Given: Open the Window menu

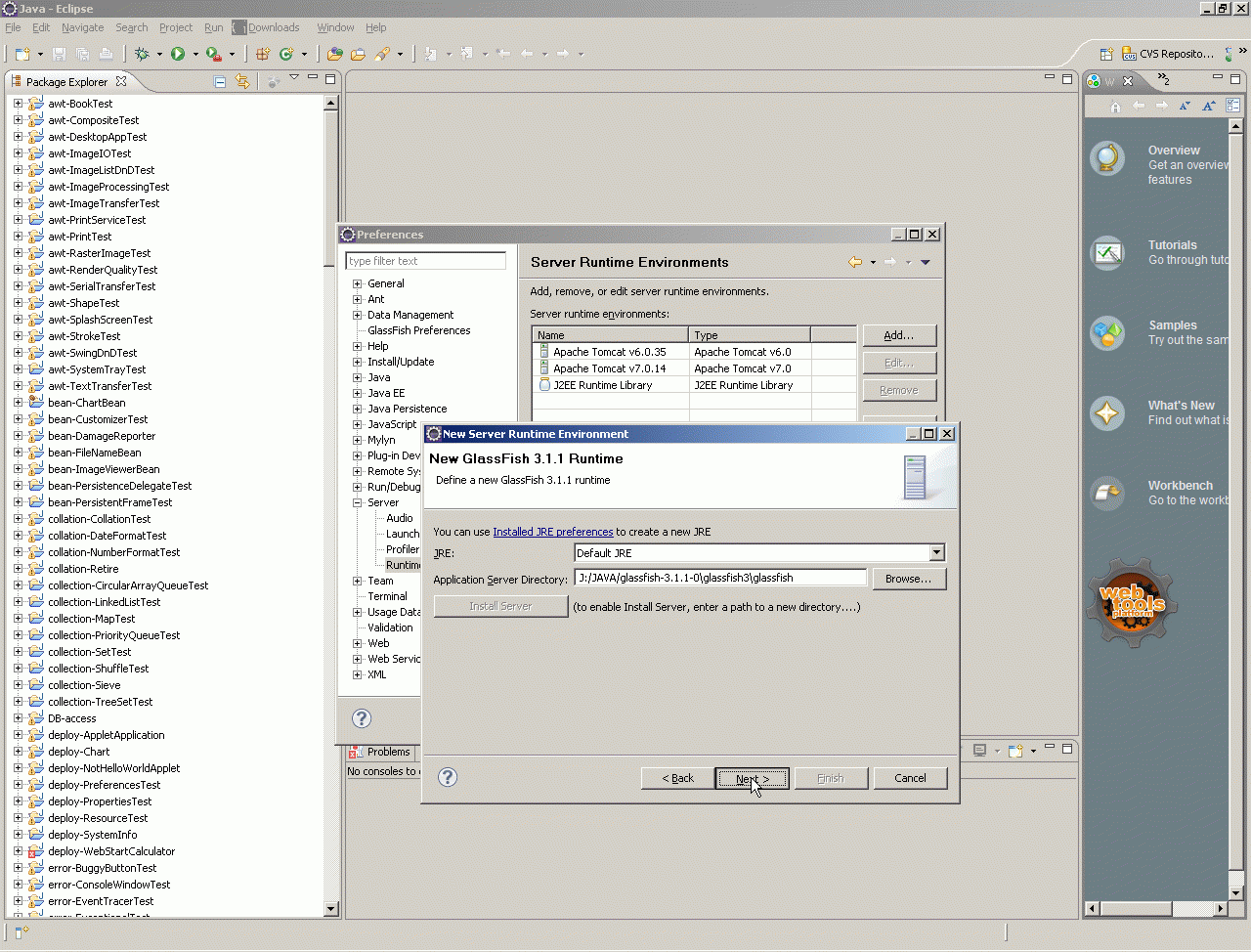Looking at the screenshot, I should tap(335, 27).
